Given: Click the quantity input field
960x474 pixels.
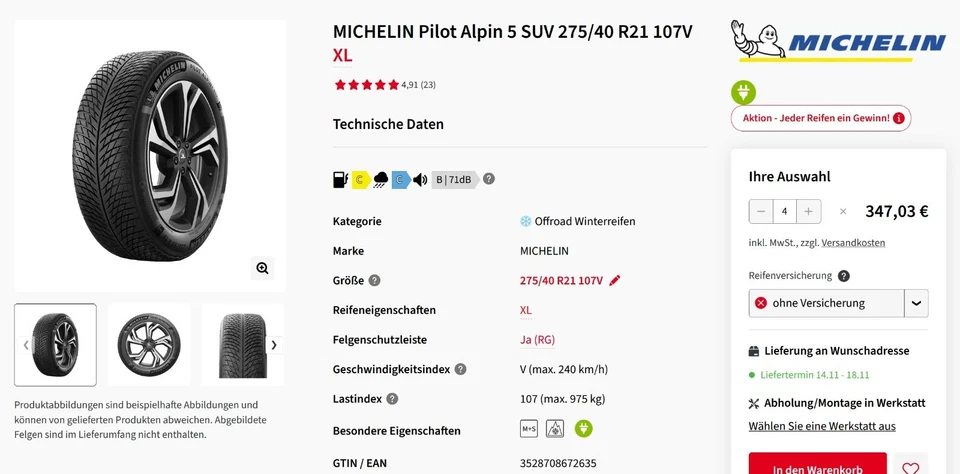Looking at the screenshot, I should (x=785, y=212).
